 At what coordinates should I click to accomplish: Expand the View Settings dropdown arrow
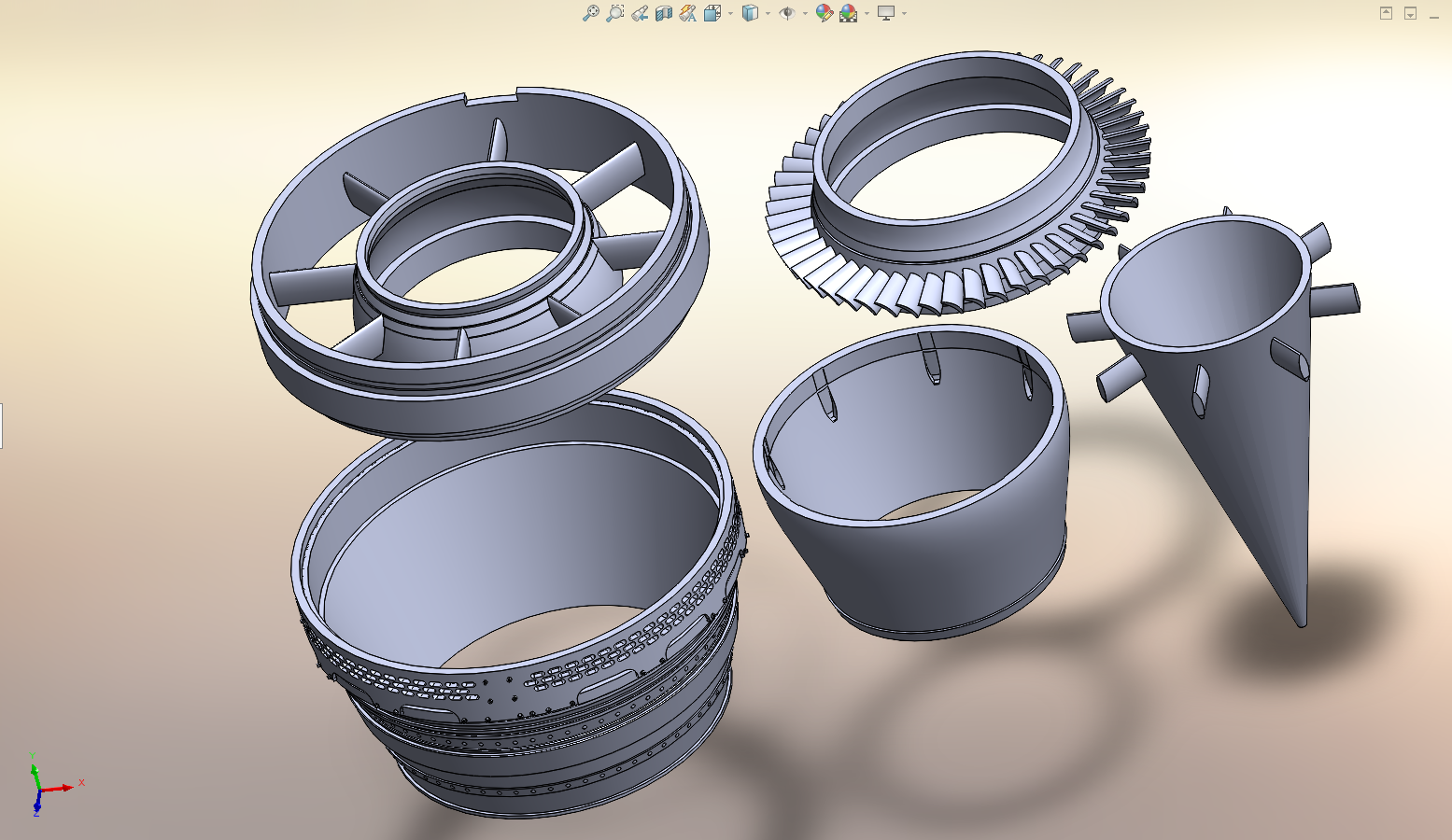pos(904,13)
